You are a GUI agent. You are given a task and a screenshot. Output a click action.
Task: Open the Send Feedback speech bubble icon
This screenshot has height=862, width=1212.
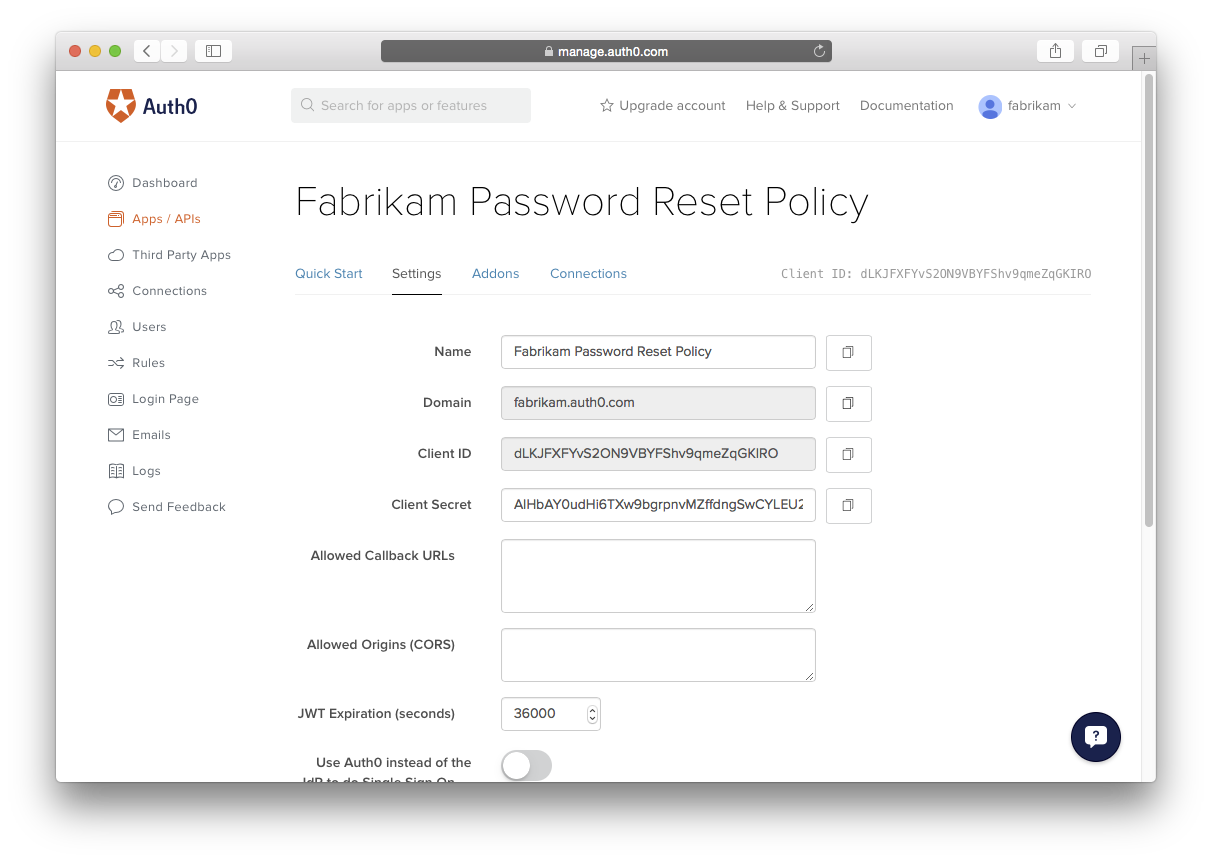pos(116,507)
